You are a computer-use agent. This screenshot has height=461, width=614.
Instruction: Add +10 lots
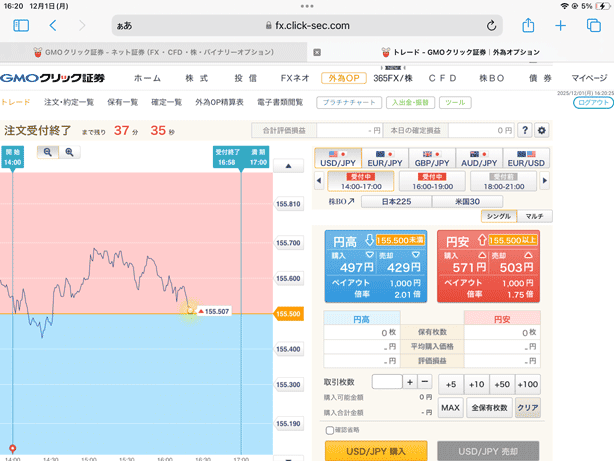pos(477,385)
